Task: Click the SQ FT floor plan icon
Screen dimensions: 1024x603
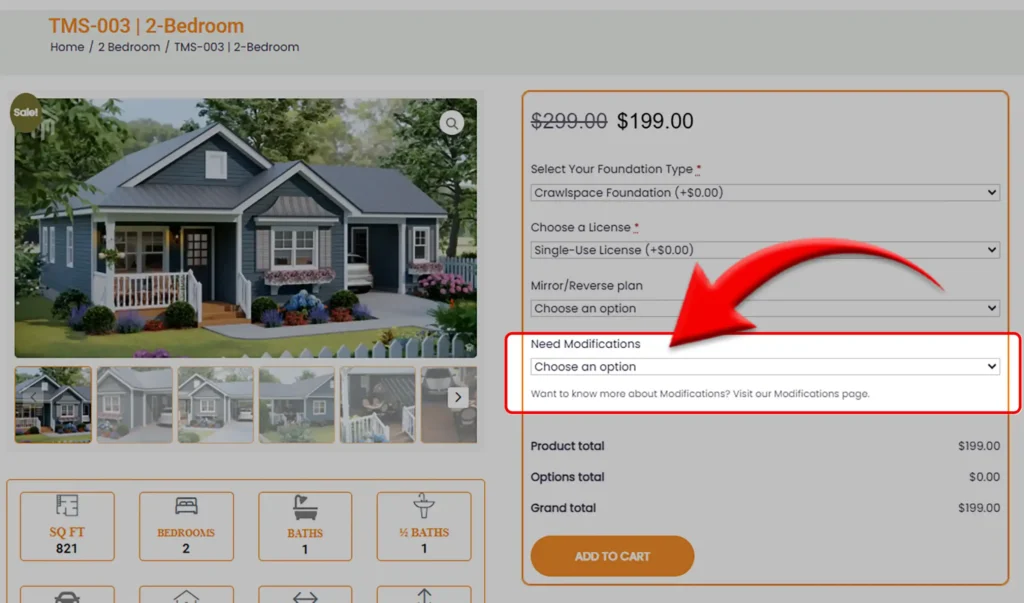Action: click(67, 505)
